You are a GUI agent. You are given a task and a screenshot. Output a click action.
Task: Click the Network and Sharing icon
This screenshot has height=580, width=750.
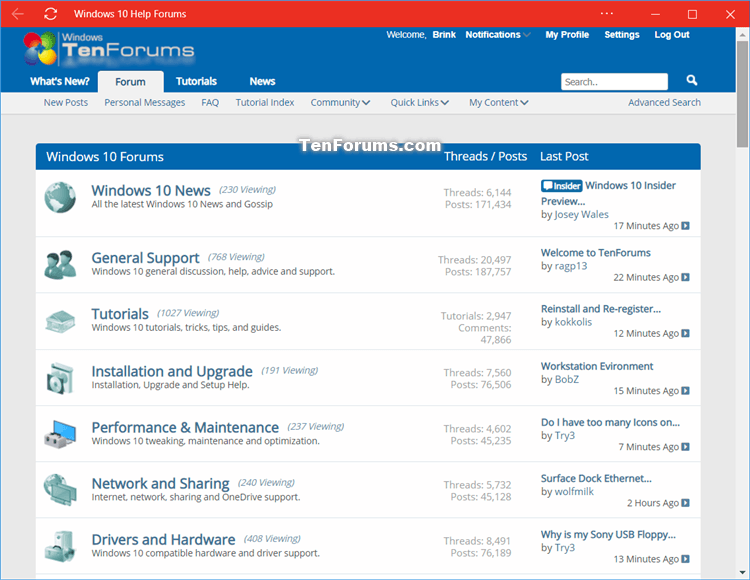pyautogui.click(x=60, y=489)
